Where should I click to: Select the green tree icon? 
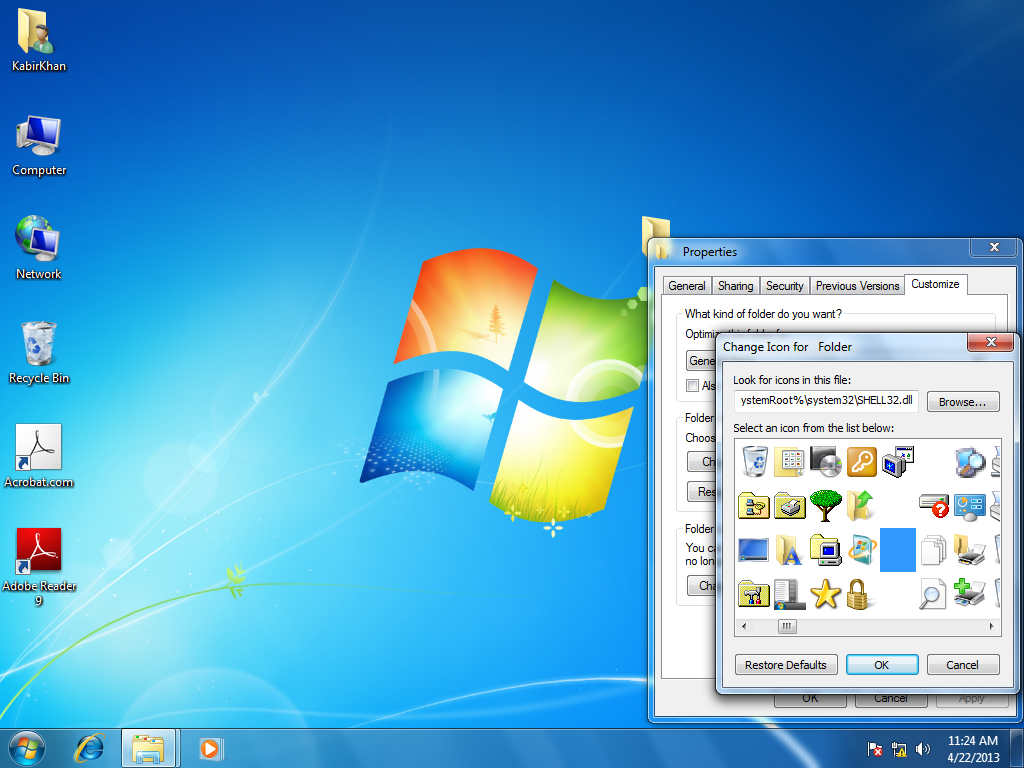825,505
